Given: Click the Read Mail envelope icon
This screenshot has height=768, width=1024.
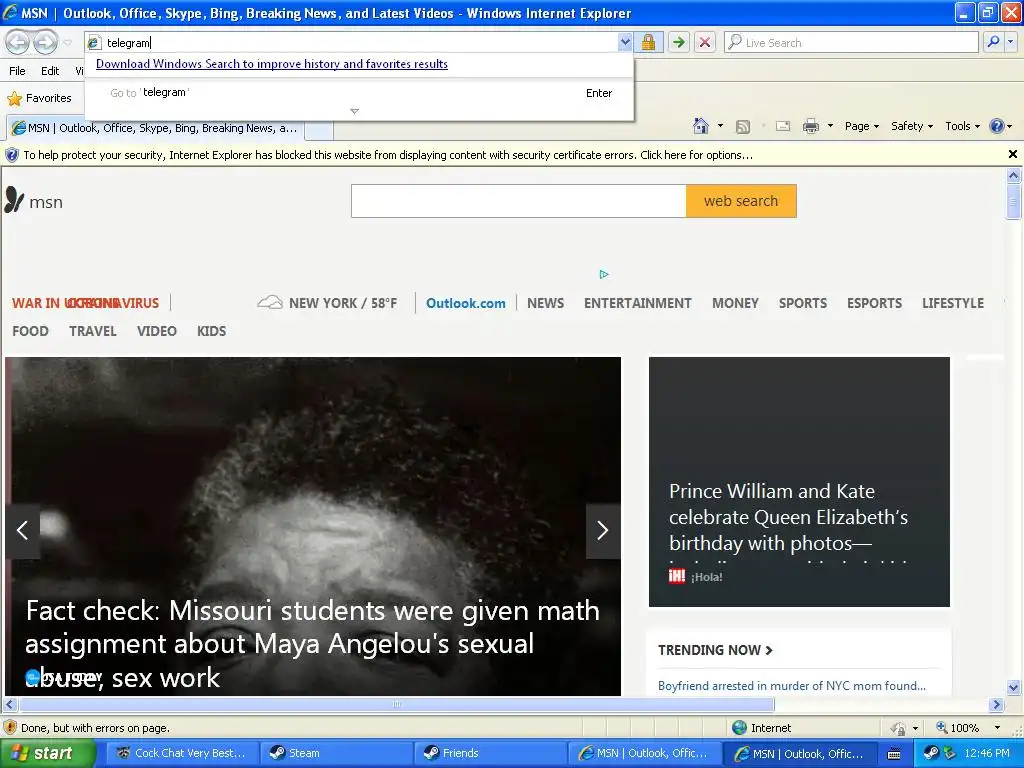Looking at the screenshot, I should coord(783,126).
